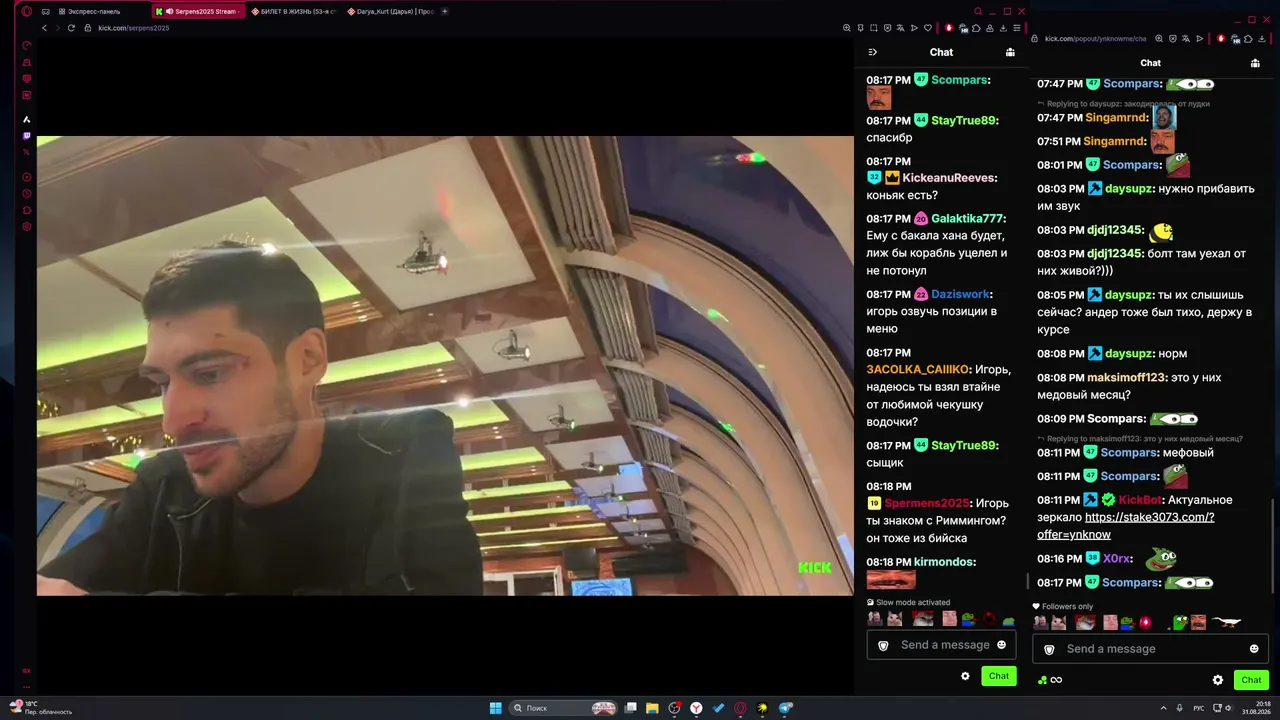Open the Windows Start menu

point(496,708)
